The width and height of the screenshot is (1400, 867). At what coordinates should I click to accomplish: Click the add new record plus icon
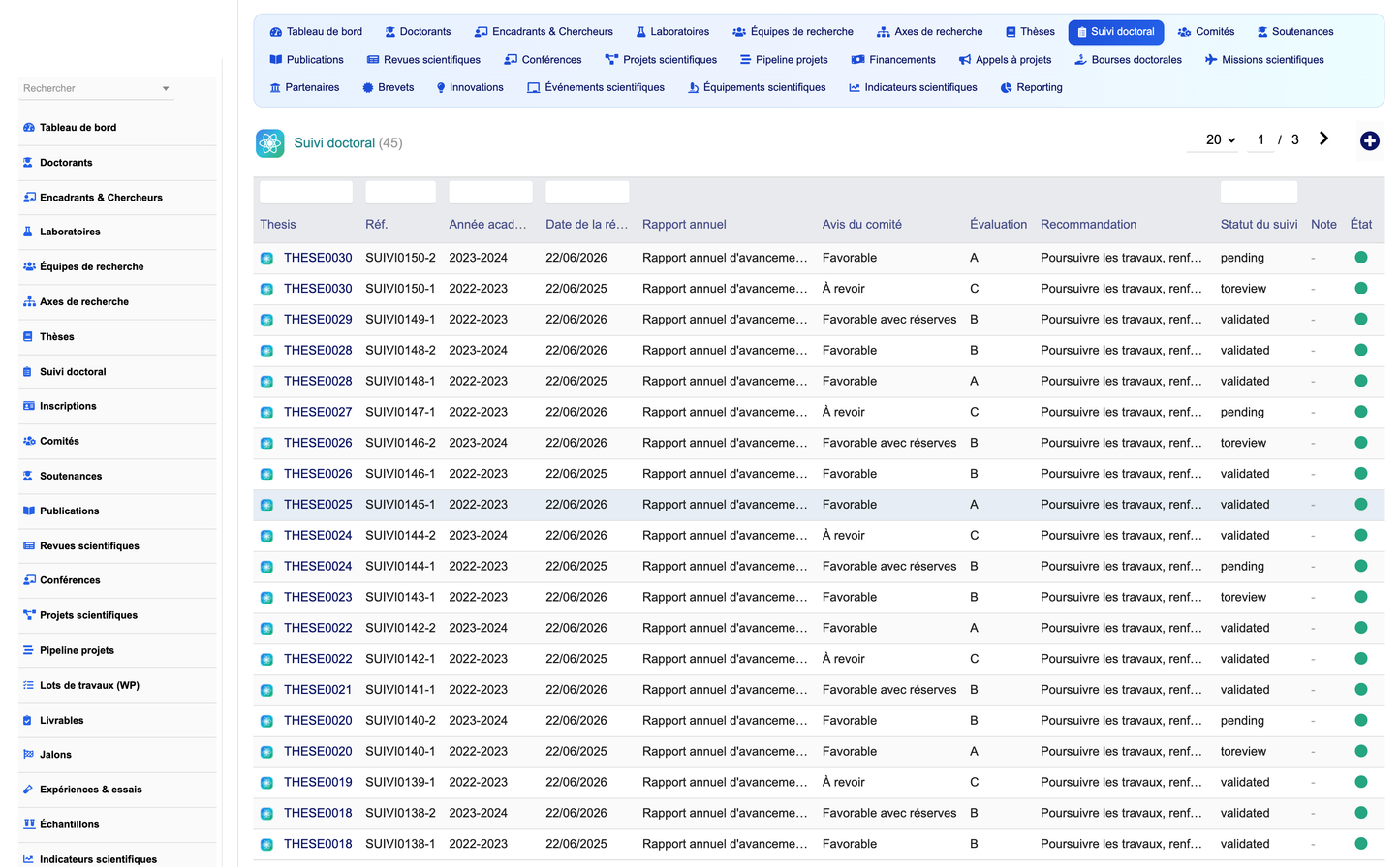pos(1369,141)
